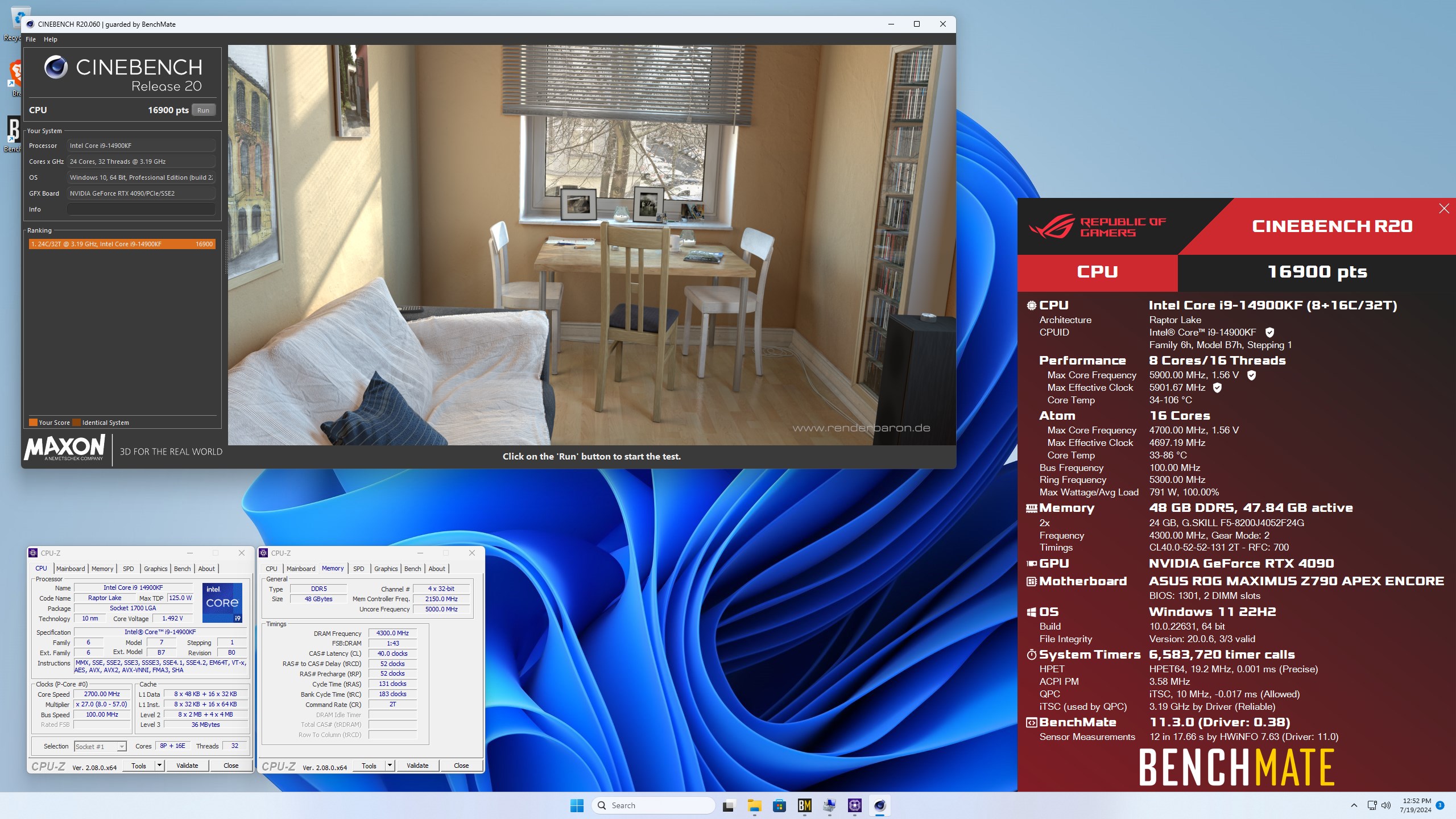Open the Tools dropdown arrow in CPU tab window

click(160, 766)
